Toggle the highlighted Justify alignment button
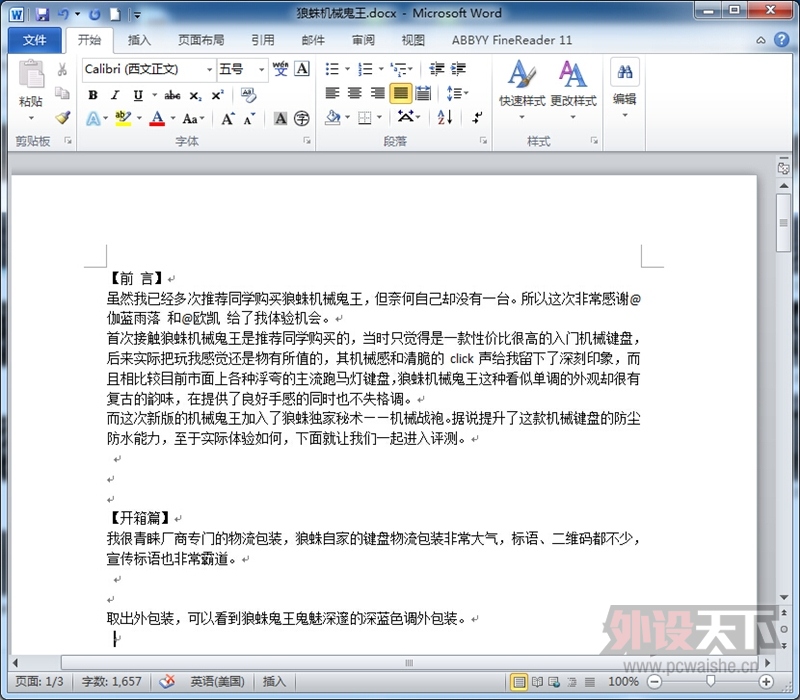The image size is (800, 700). (401, 93)
